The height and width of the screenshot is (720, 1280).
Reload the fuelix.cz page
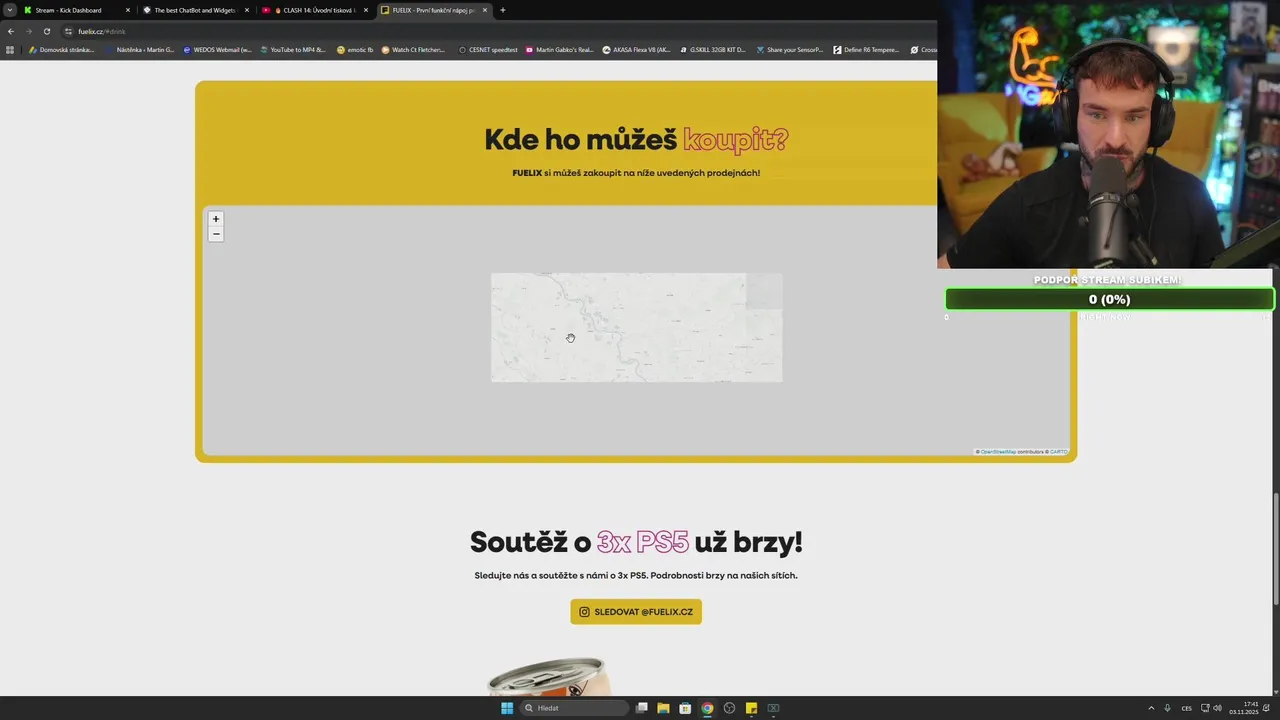[46, 31]
